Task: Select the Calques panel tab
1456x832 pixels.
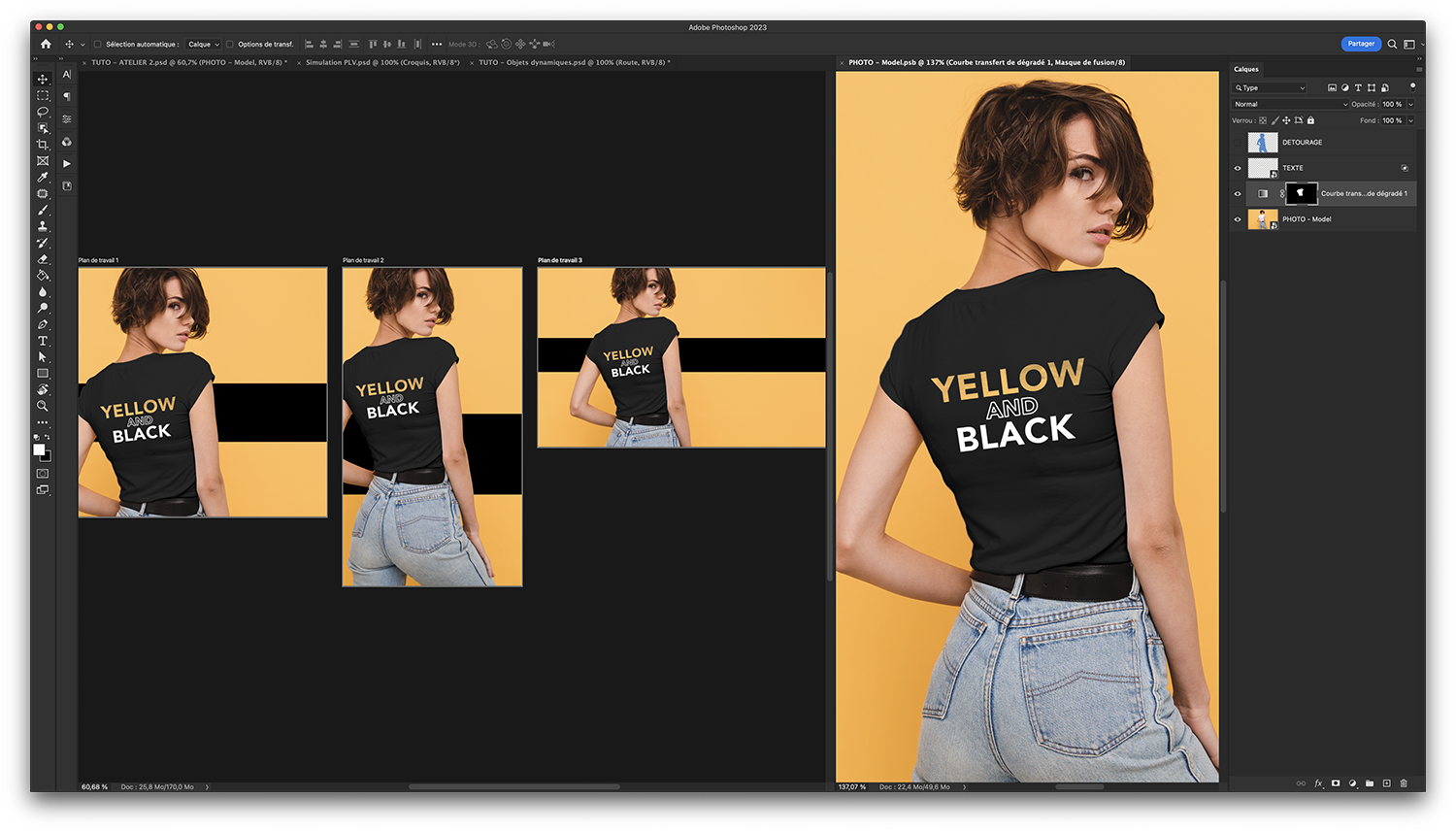Action: point(1246,69)
